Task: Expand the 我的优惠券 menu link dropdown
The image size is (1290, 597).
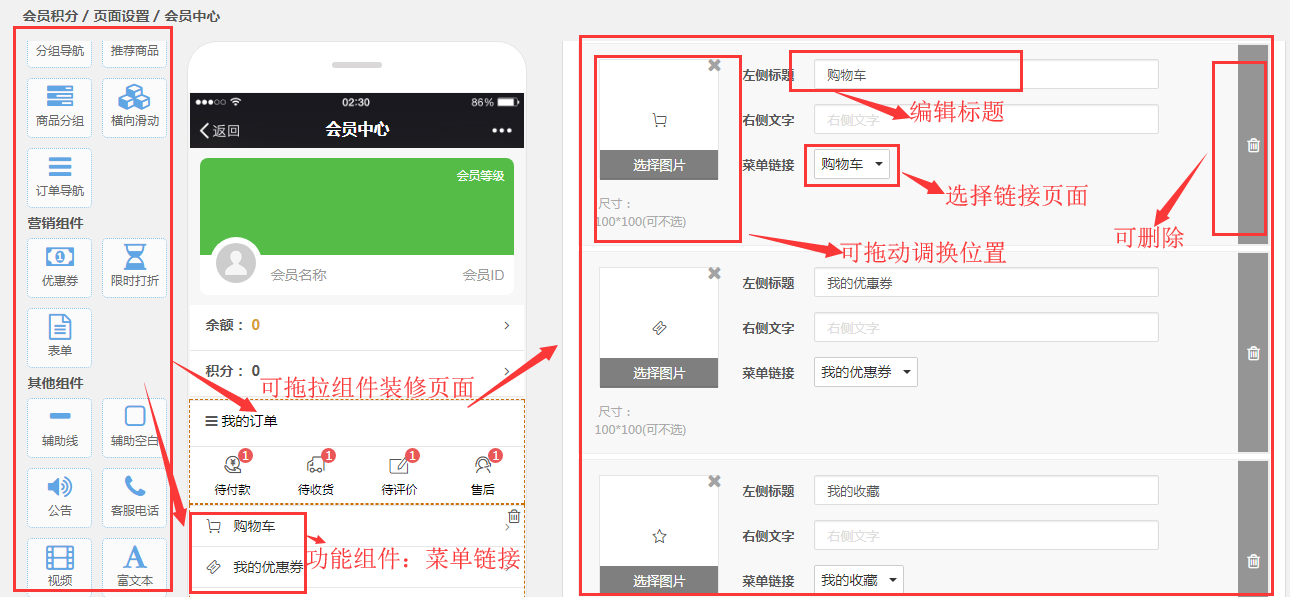Action: coord(865,372)
